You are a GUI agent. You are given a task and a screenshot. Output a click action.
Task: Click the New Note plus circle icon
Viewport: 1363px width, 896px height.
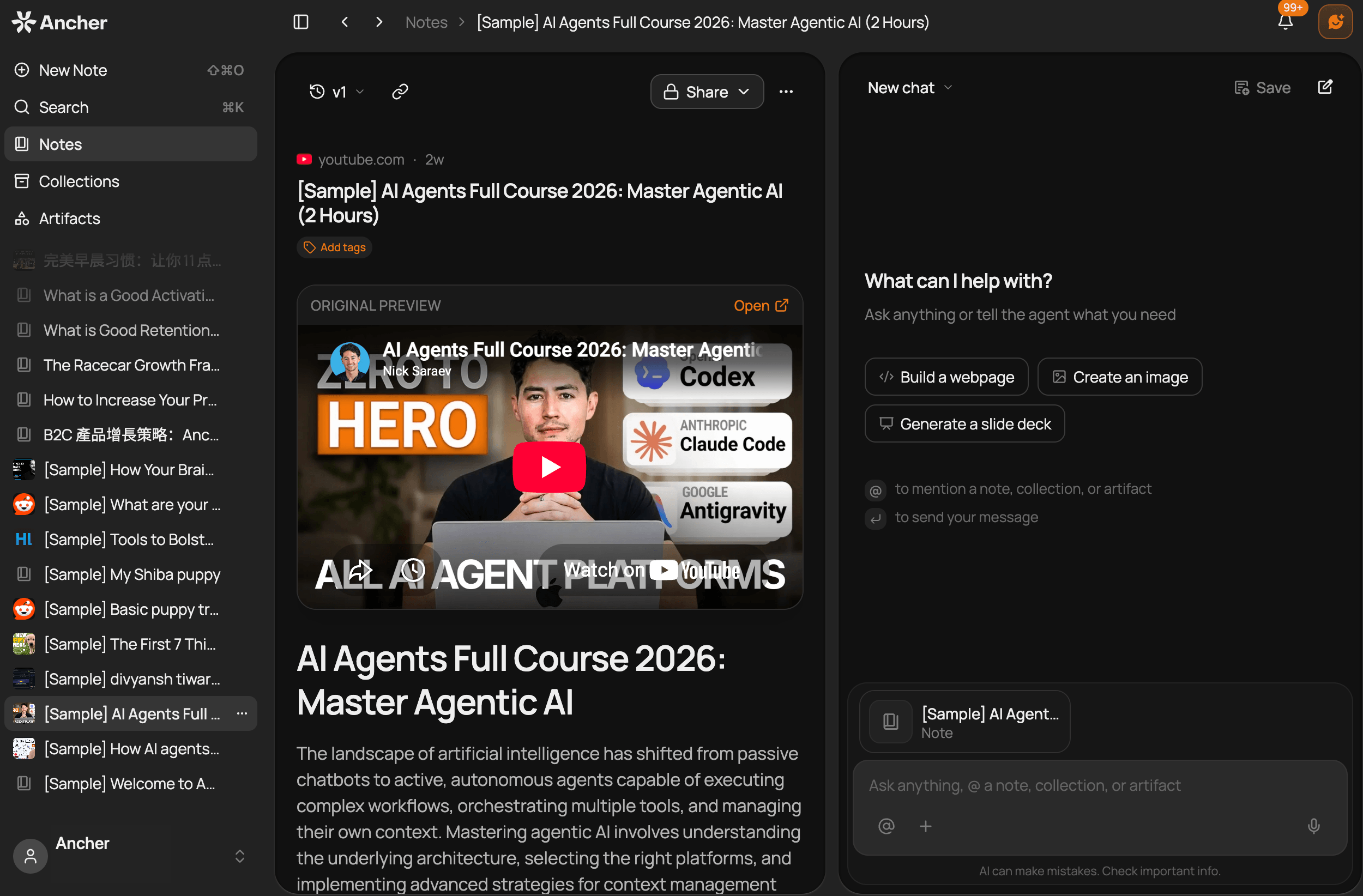click(x=22, y=70)
